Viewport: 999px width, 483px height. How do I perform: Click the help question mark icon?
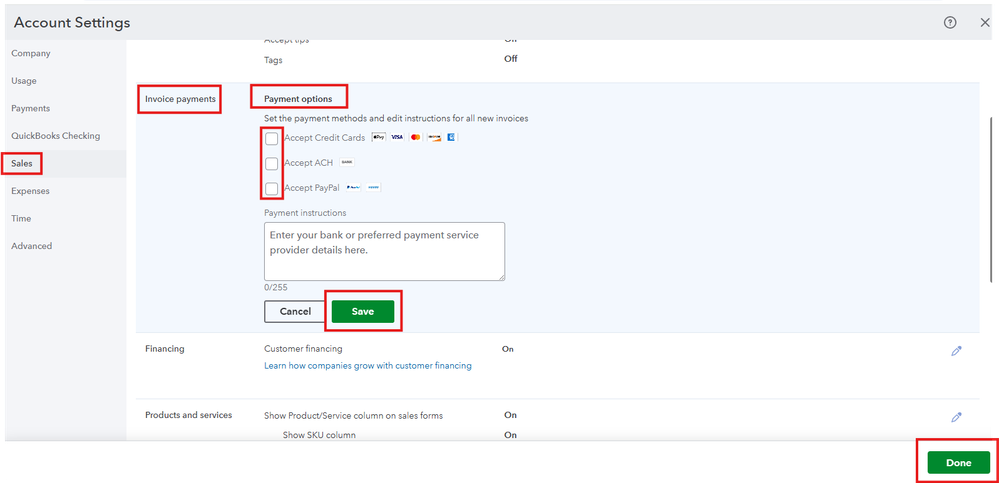click(x=950, y=23)
